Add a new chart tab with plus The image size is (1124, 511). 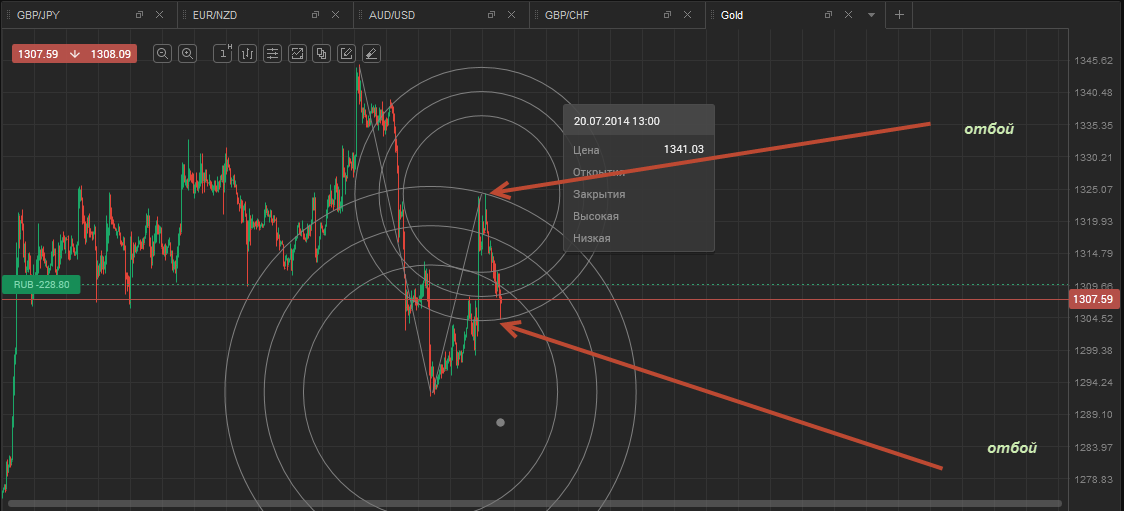(899, 15)
